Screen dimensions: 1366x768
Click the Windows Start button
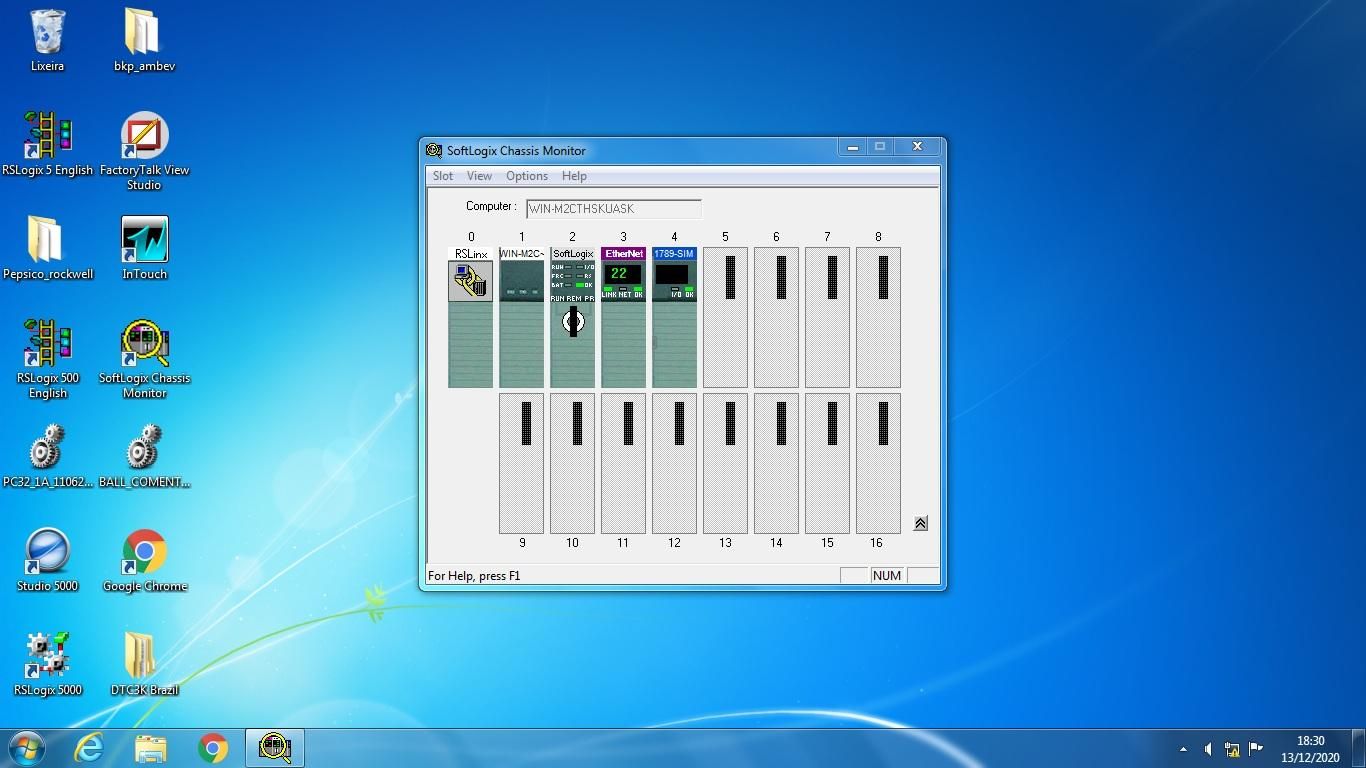[x=27, y=748]
